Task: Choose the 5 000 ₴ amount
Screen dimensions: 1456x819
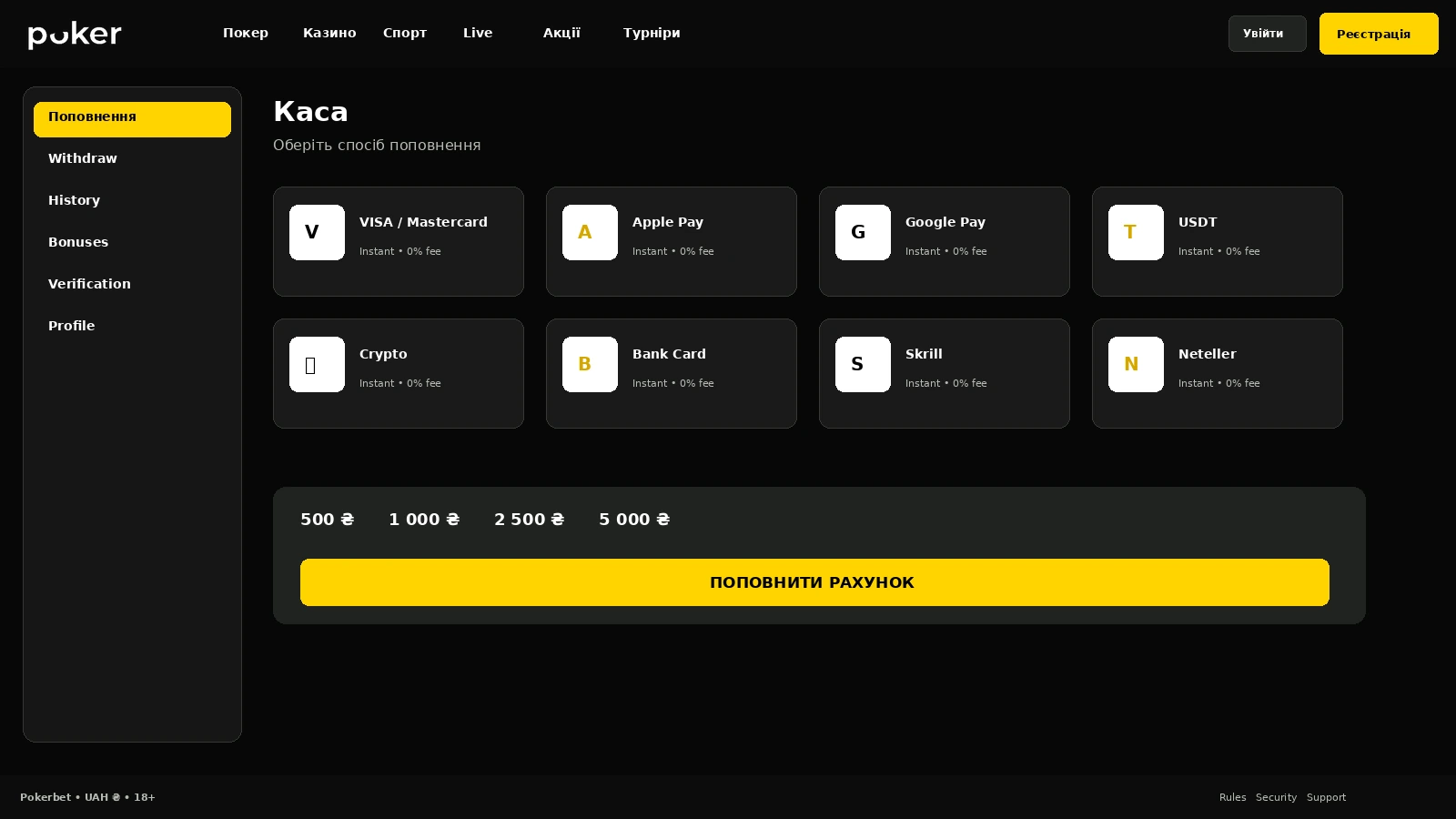Action: (634, 520)
